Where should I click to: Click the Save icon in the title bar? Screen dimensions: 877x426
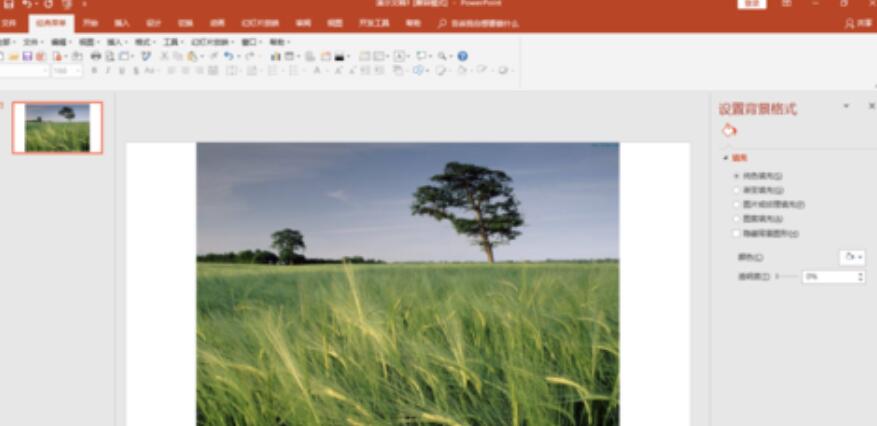point(6,5)
